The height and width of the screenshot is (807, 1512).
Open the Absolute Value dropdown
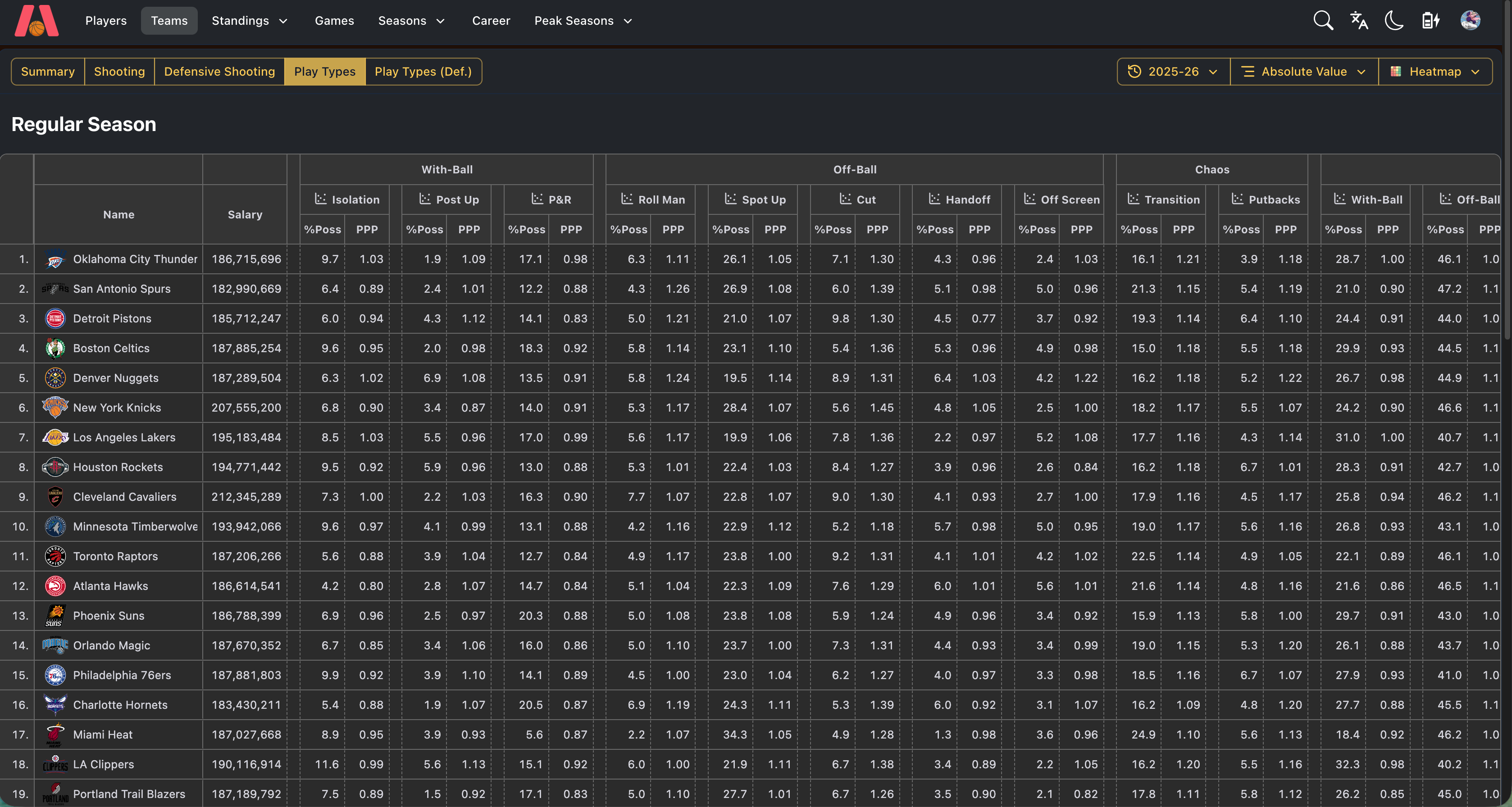pos(1304,72)
